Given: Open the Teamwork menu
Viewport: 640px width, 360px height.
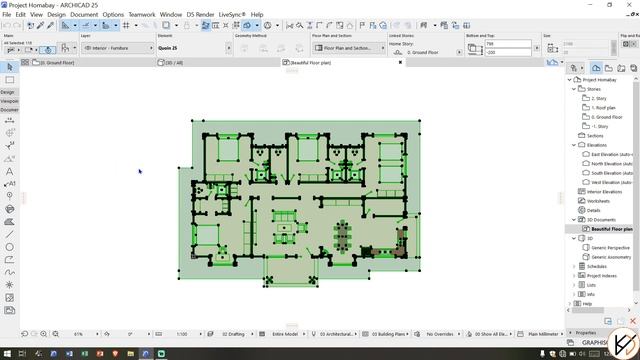Looking at the screenshot, I should coord(142,14).
